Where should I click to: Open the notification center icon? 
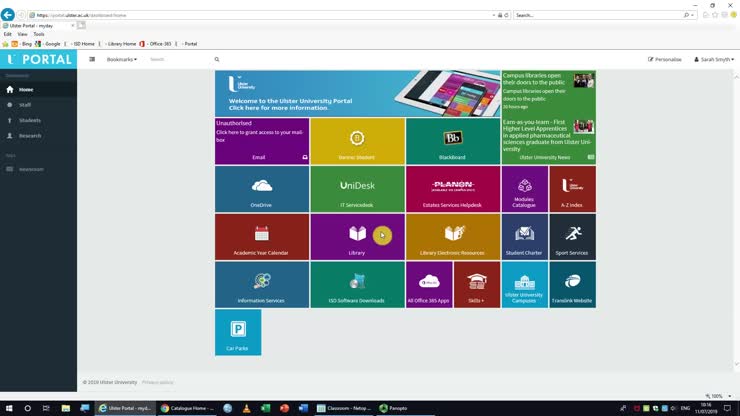pyautogui.click(x=727, y=408)
